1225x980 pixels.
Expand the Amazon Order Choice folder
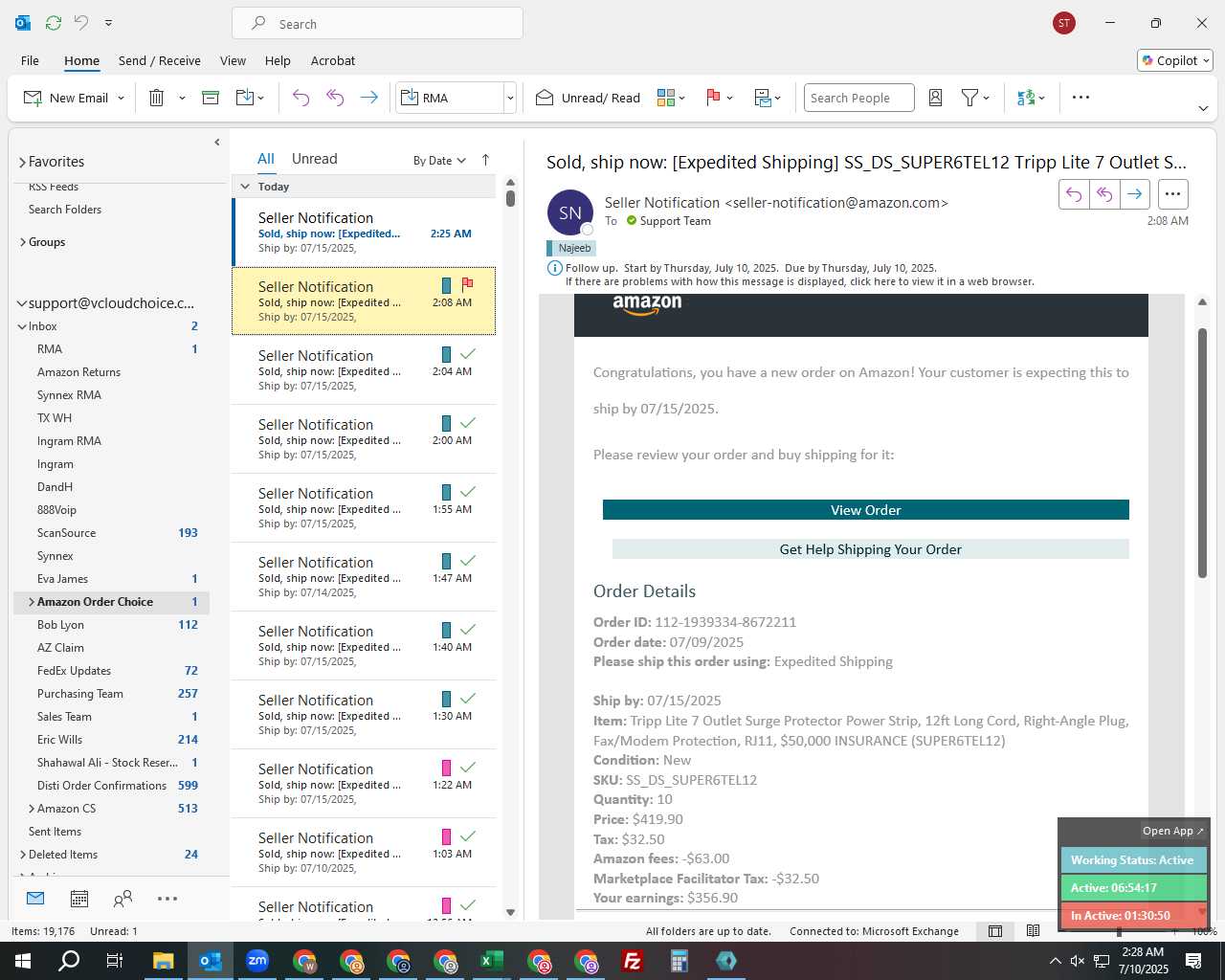coord(32,602)
